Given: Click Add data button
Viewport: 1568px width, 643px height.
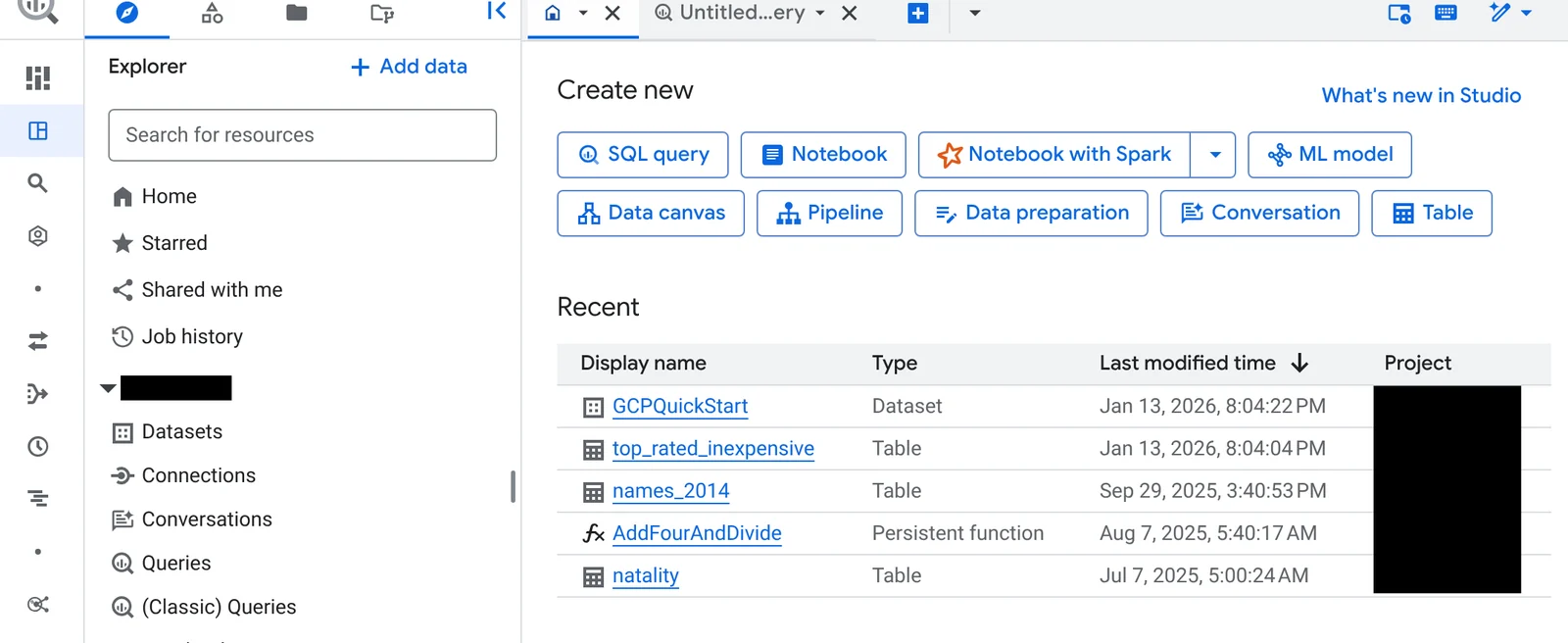Looking at the screenshot, I should click(409, 67).
